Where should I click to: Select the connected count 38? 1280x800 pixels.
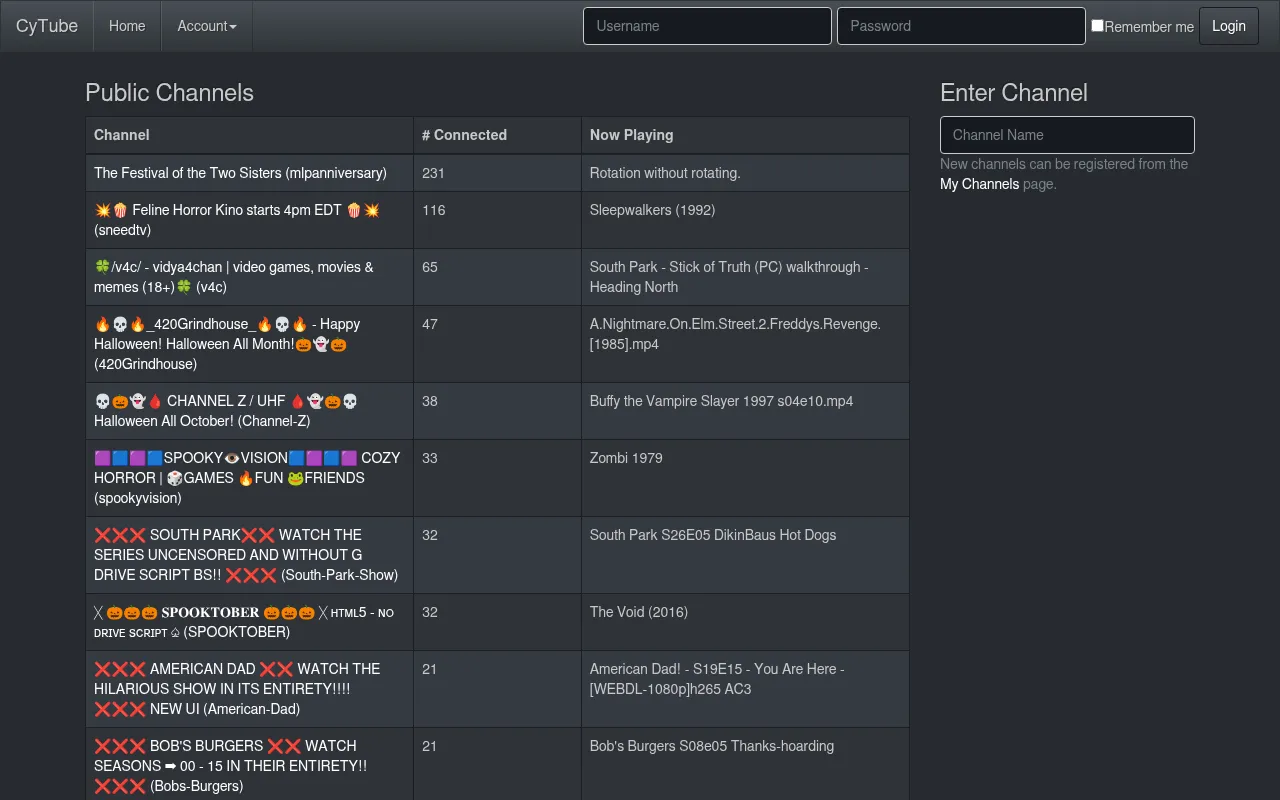[430, 401]
